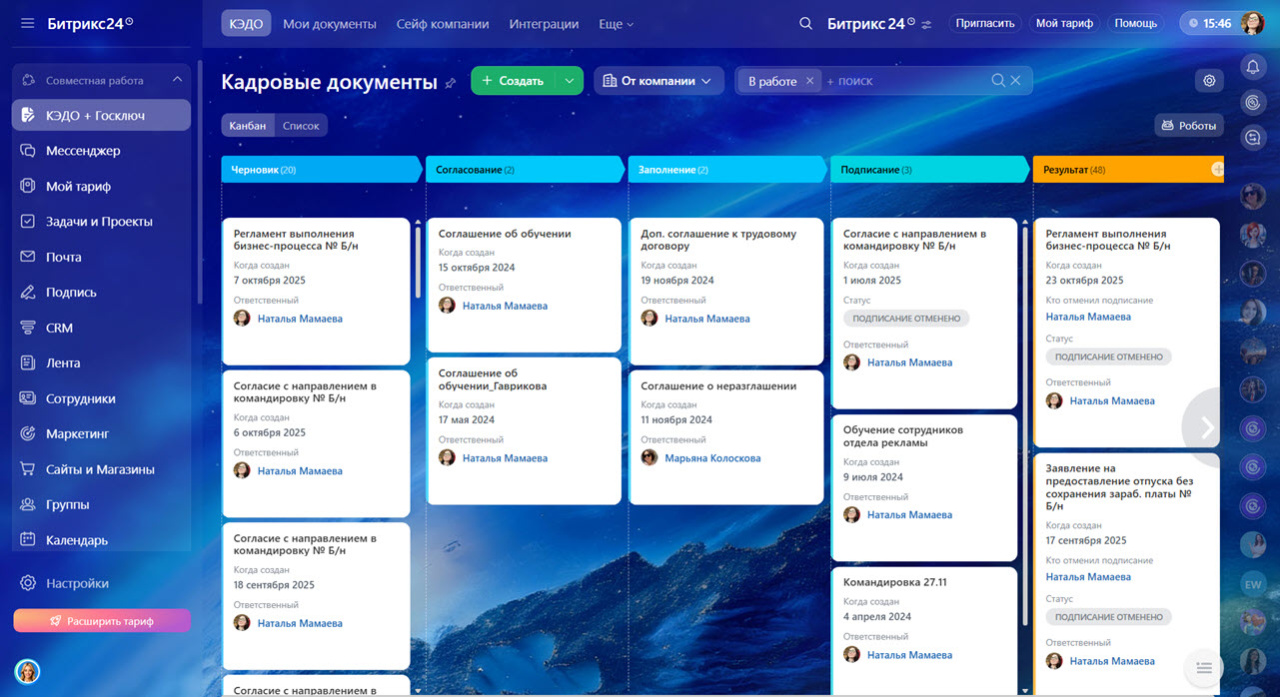Add stage with plus on Результат column
Viewport: 1280px width, 697px height.
click(1217, 170)
